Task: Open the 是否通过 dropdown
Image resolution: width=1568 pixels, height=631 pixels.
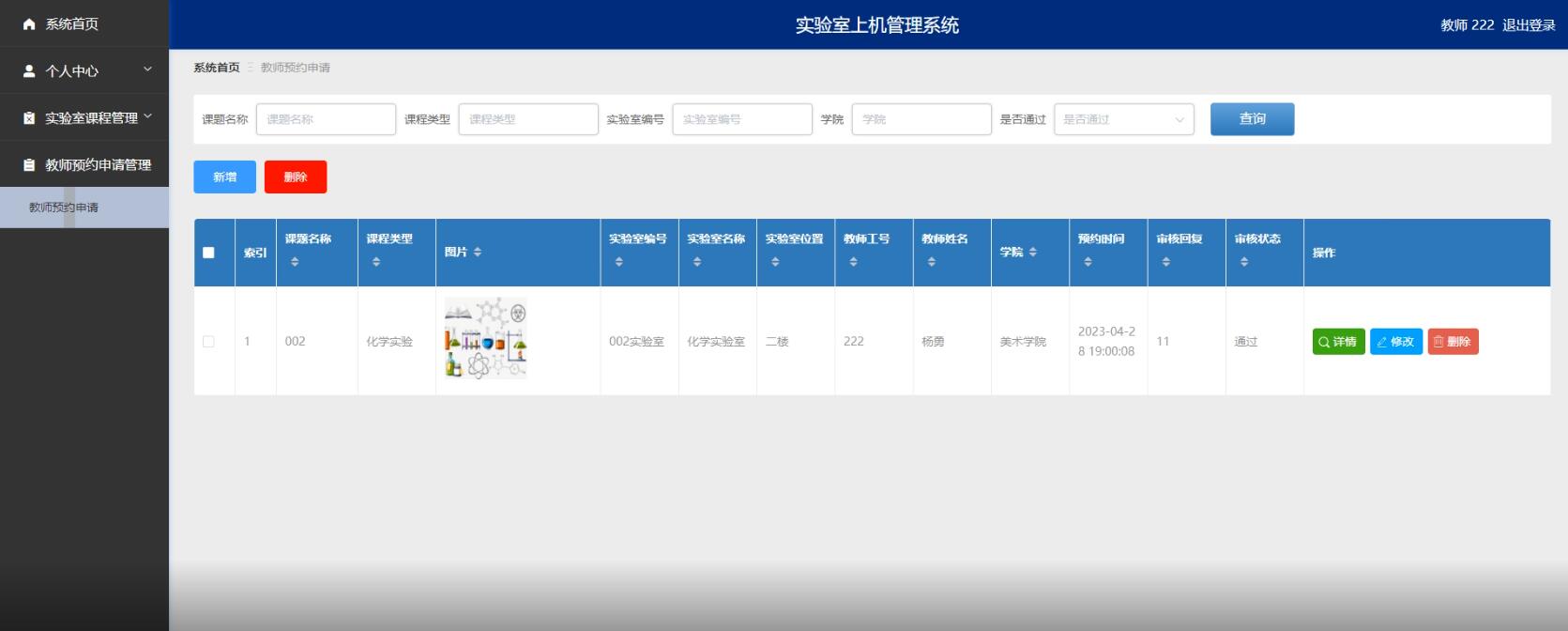Action: pyautogui.click(x=1124, y=119)
